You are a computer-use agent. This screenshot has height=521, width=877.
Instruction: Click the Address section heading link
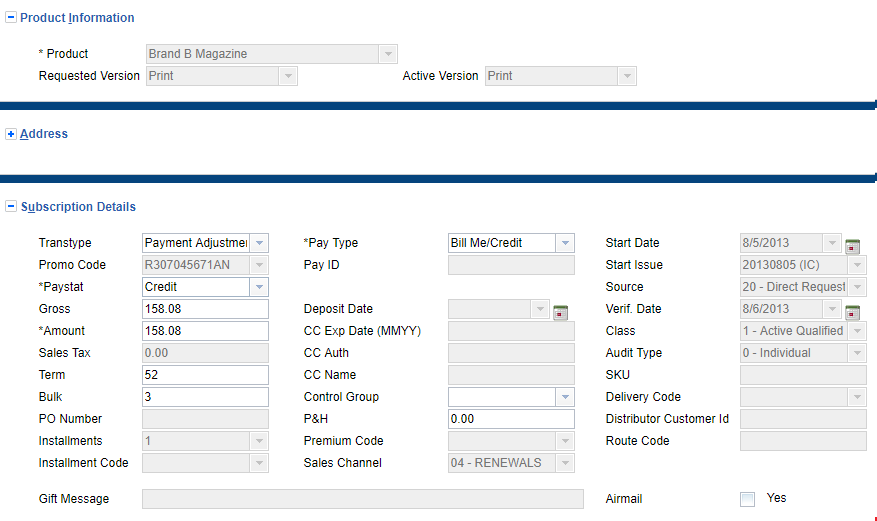44,134
